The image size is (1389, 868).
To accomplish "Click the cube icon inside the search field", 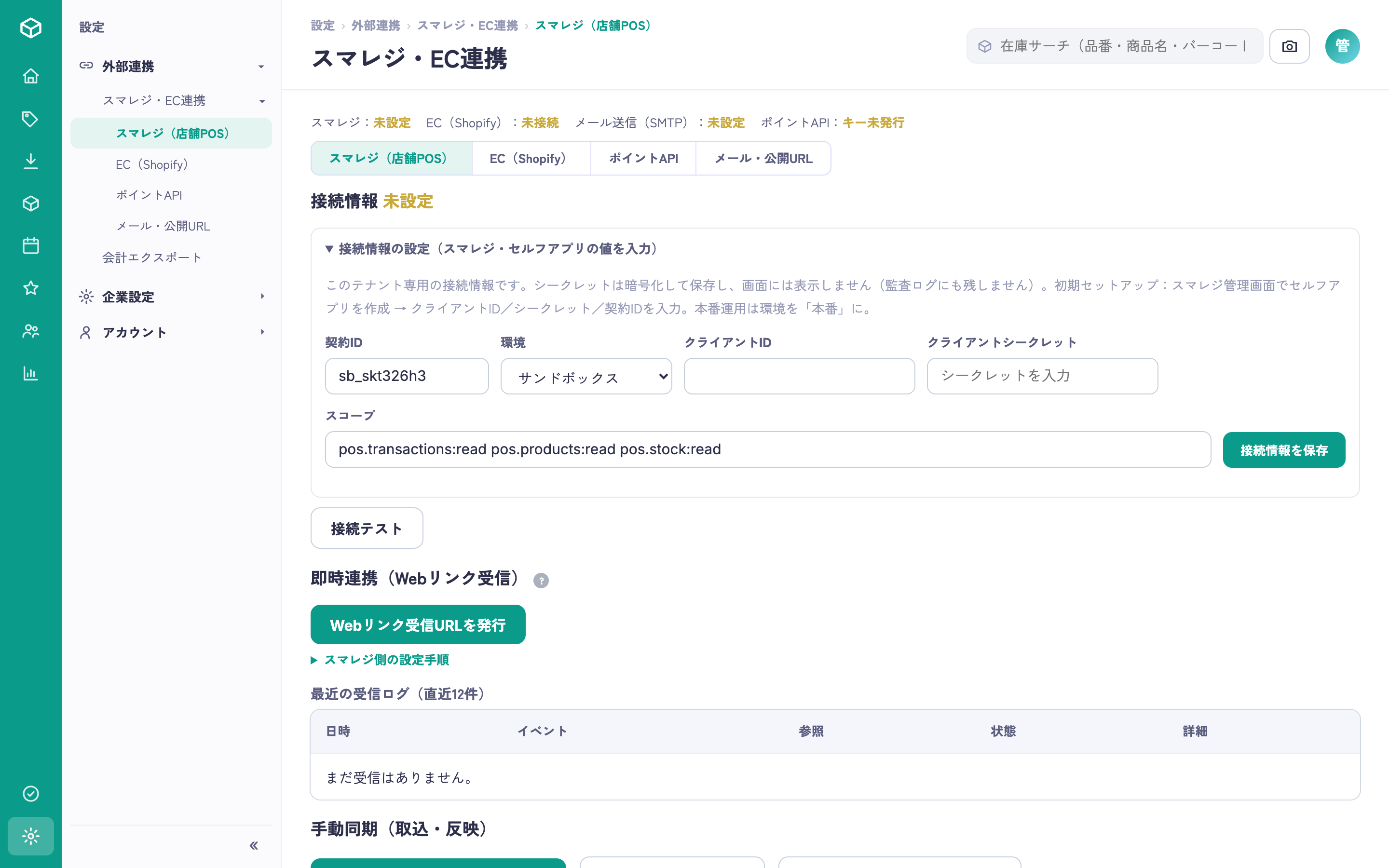I will point(985,46).
